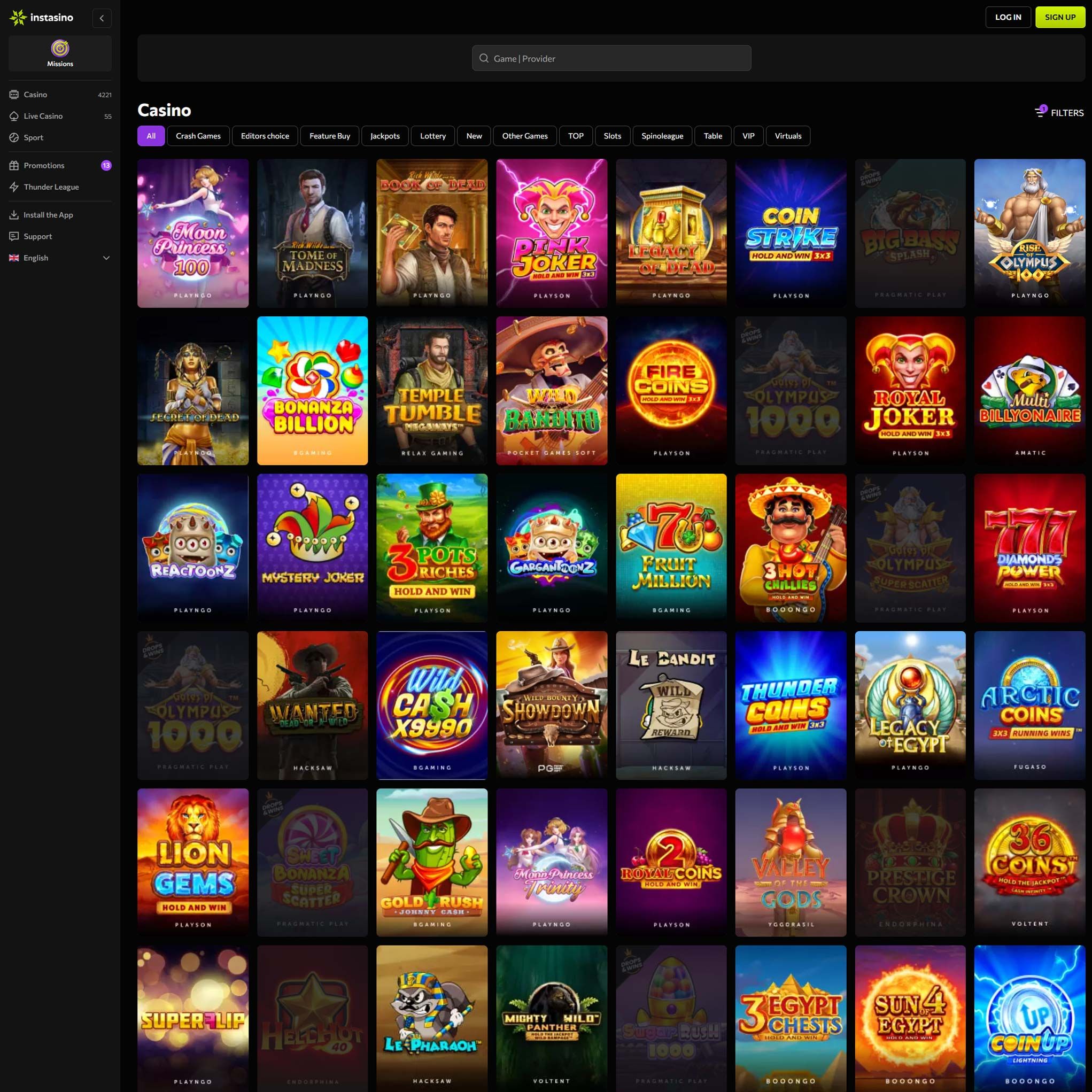
Task: Click the Live Casino spade icon
Action: click(14, 116)
